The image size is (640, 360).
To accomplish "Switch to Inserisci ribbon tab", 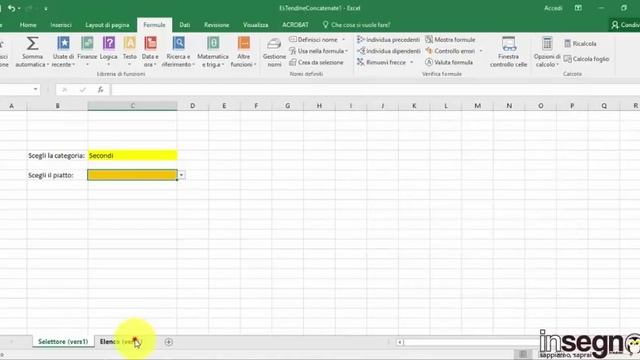I will pos(61,25).
